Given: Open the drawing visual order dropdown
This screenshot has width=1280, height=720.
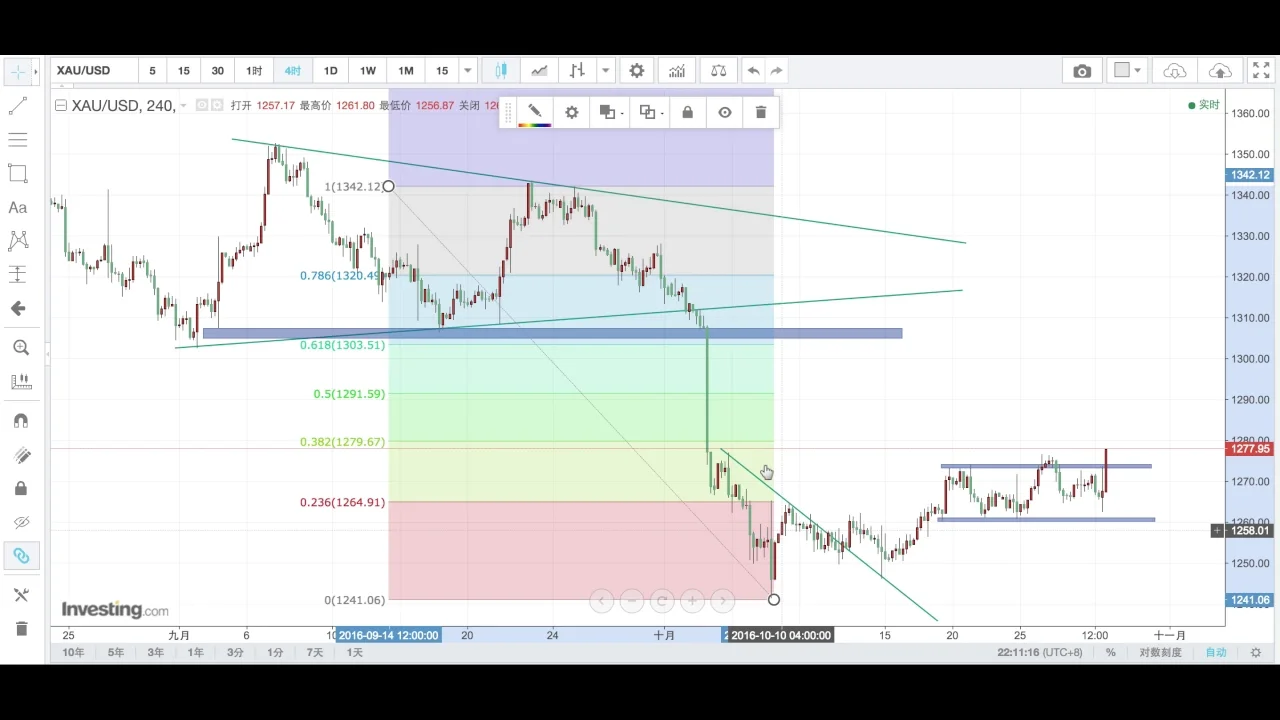Looking at the screenshot, I should click(x=609, y=113).
